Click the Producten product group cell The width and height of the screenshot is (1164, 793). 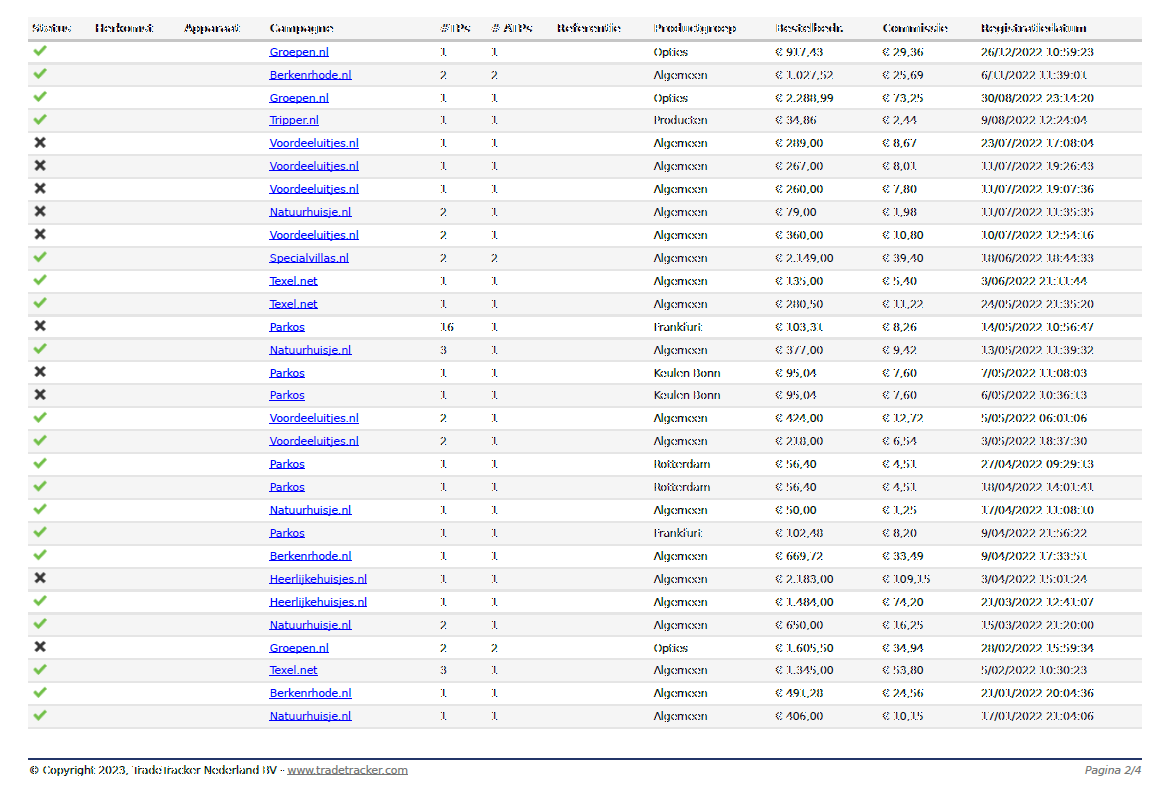tap(680, 120)
